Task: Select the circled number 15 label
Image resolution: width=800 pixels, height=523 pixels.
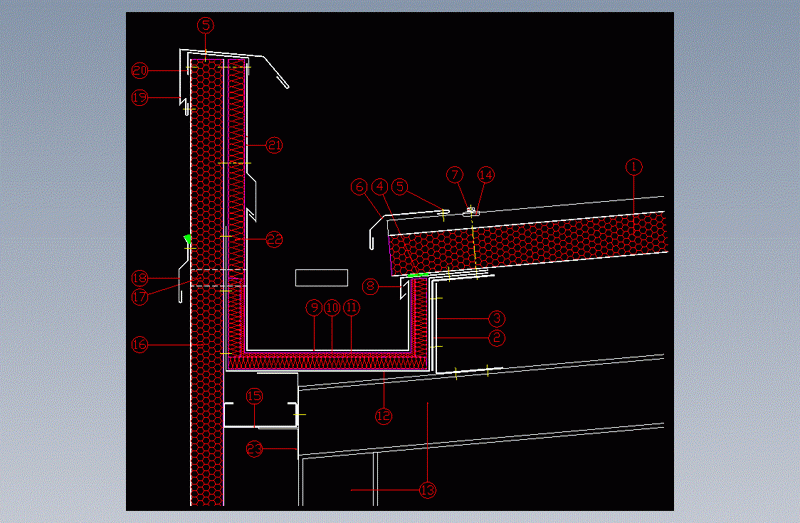Action: point(254,396)
